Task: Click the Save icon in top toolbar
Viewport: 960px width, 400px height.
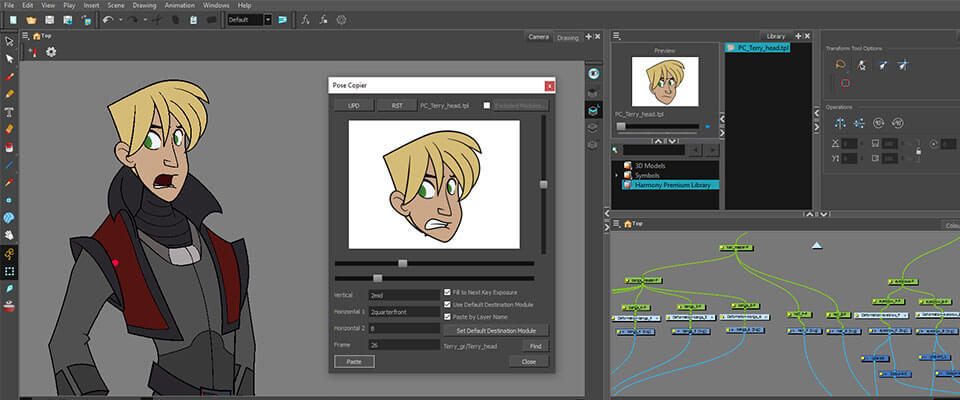Action: [52, 20]
